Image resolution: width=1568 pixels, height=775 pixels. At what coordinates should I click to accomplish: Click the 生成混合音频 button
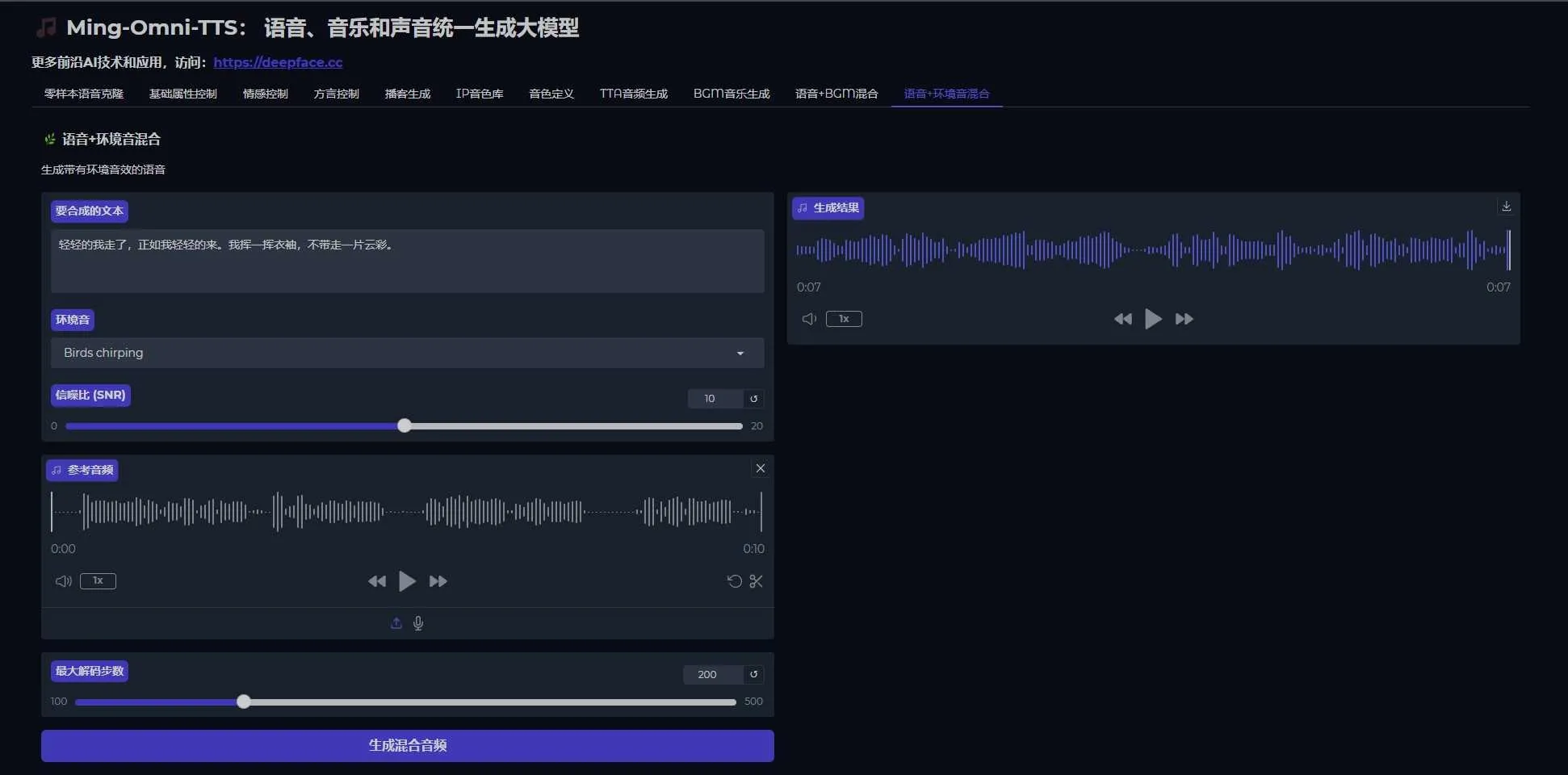click(x=407, y=745)
